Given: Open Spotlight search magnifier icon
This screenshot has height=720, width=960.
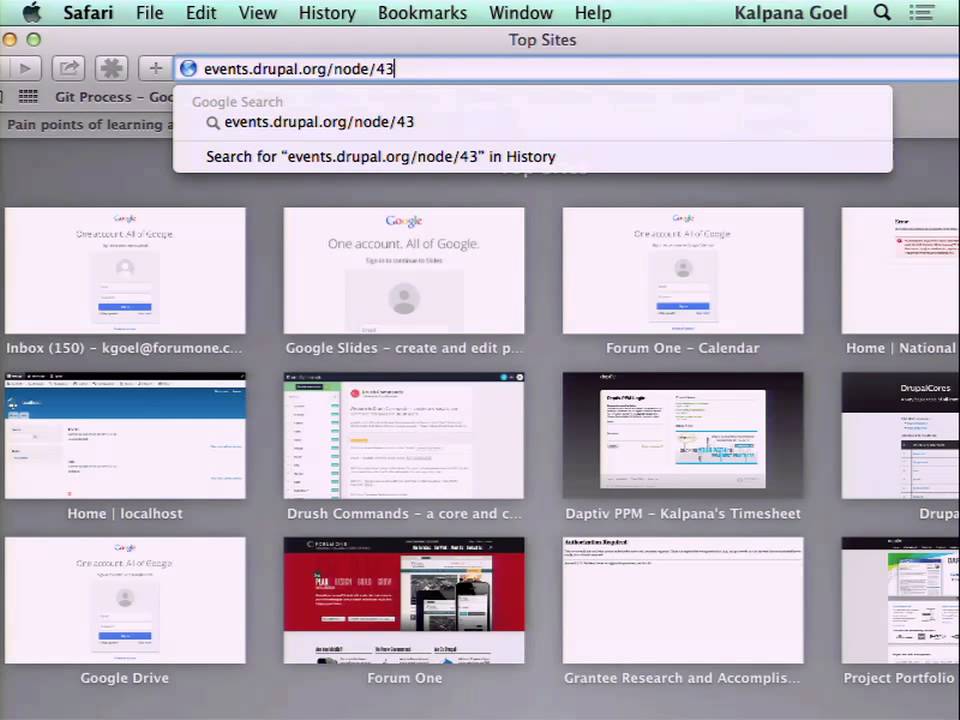Looking at the screenshot, I should (882, 12).
